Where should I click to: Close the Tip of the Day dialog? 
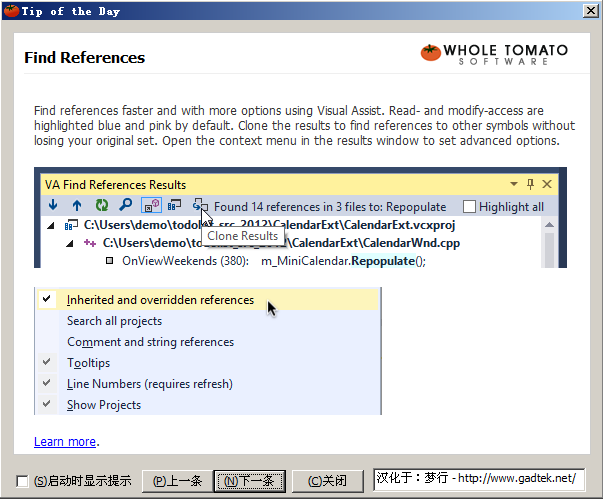tap(591, 11)
